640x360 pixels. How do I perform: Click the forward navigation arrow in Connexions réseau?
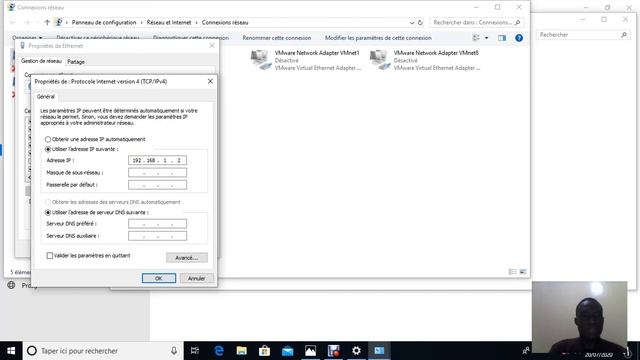[x=27, y=22]
